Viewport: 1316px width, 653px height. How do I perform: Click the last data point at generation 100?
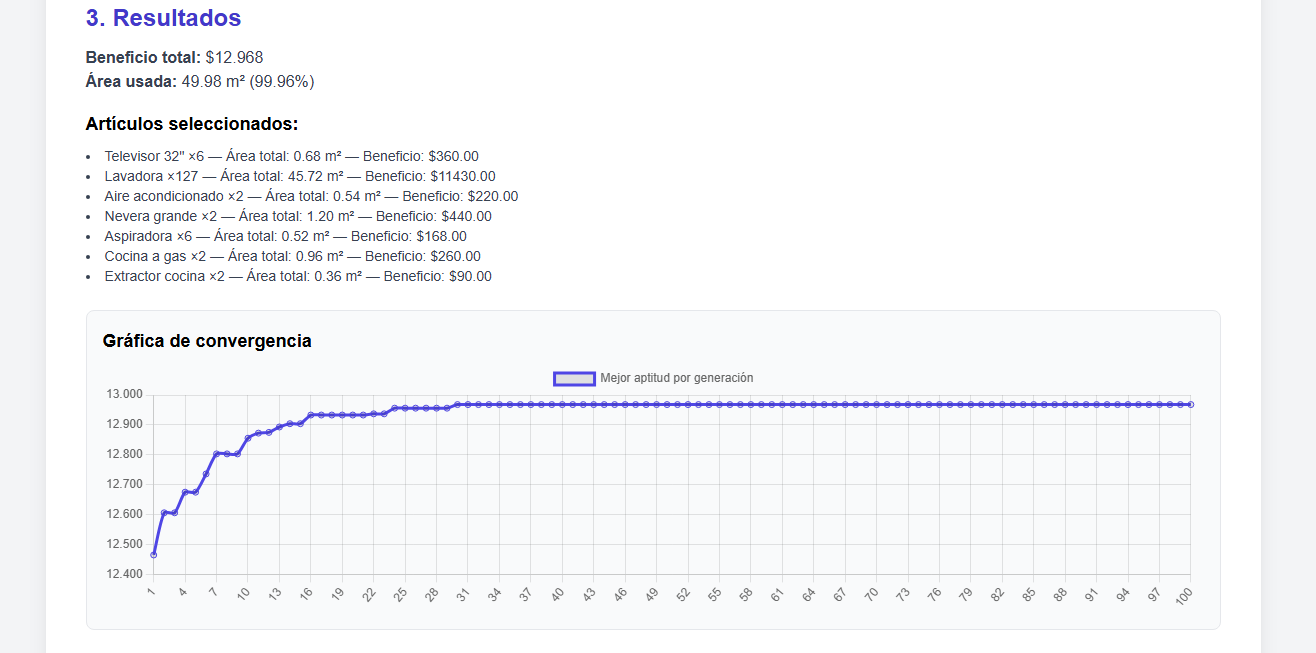(x=1191, y=404)
